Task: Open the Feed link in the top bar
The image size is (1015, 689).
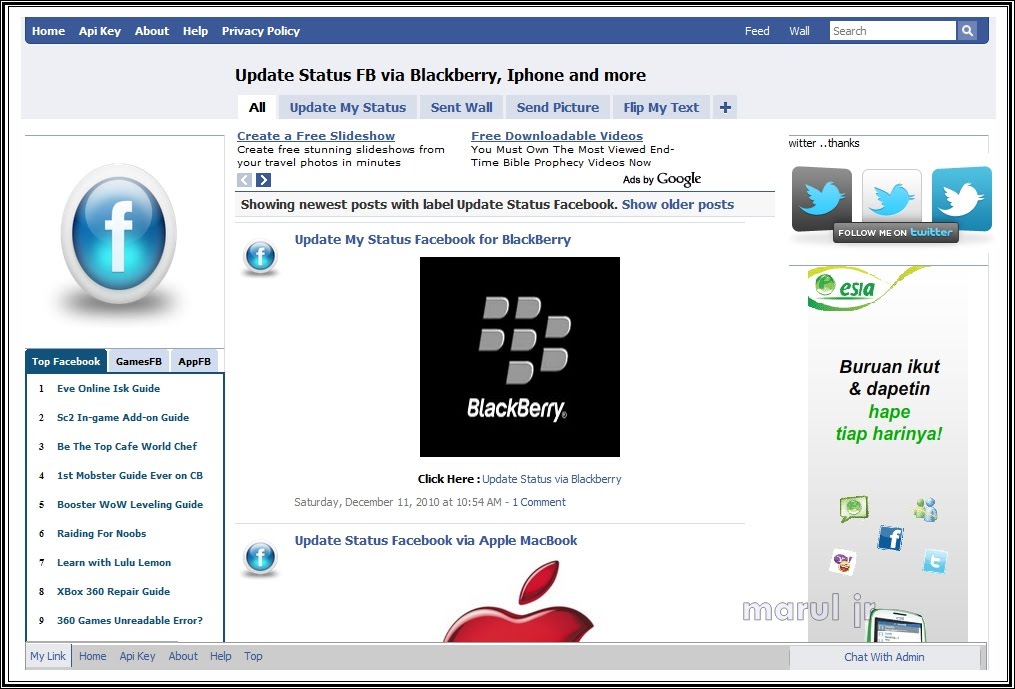Action: tap(757, 30)
